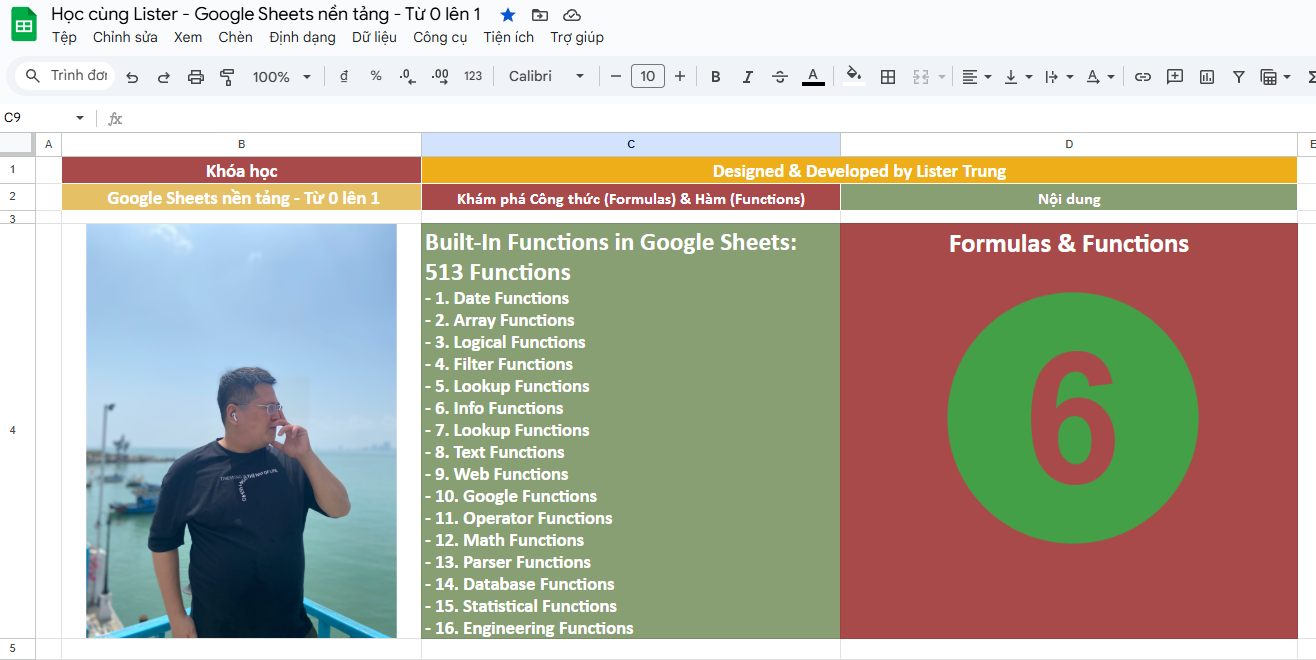This screenshot has width=1316, height=660.
Task: Move the document to a folder
Action: point(540,15)
